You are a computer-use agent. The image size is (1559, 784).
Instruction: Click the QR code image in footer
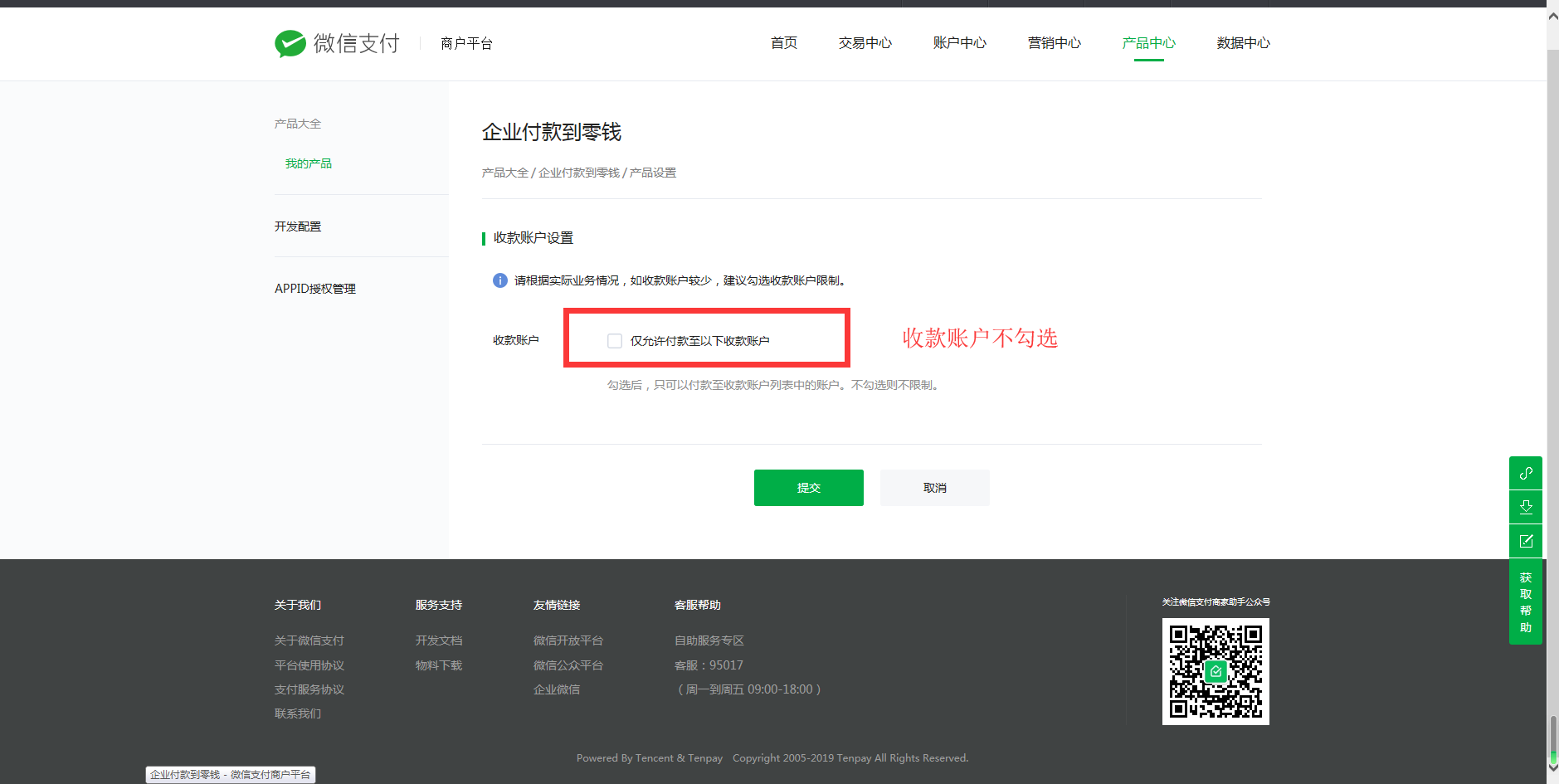[1216, 671]
